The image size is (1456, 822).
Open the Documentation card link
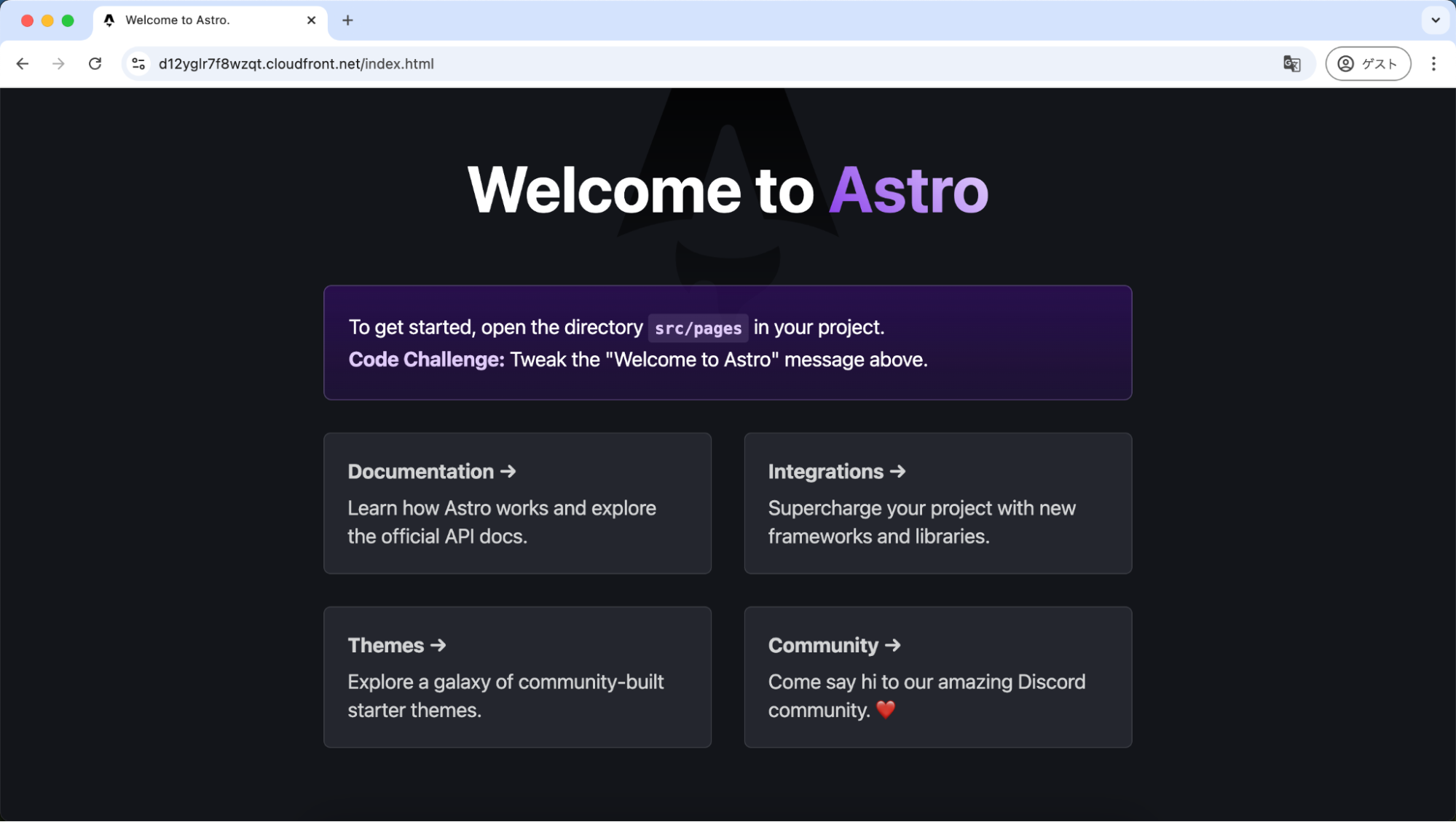pos(517,503)
